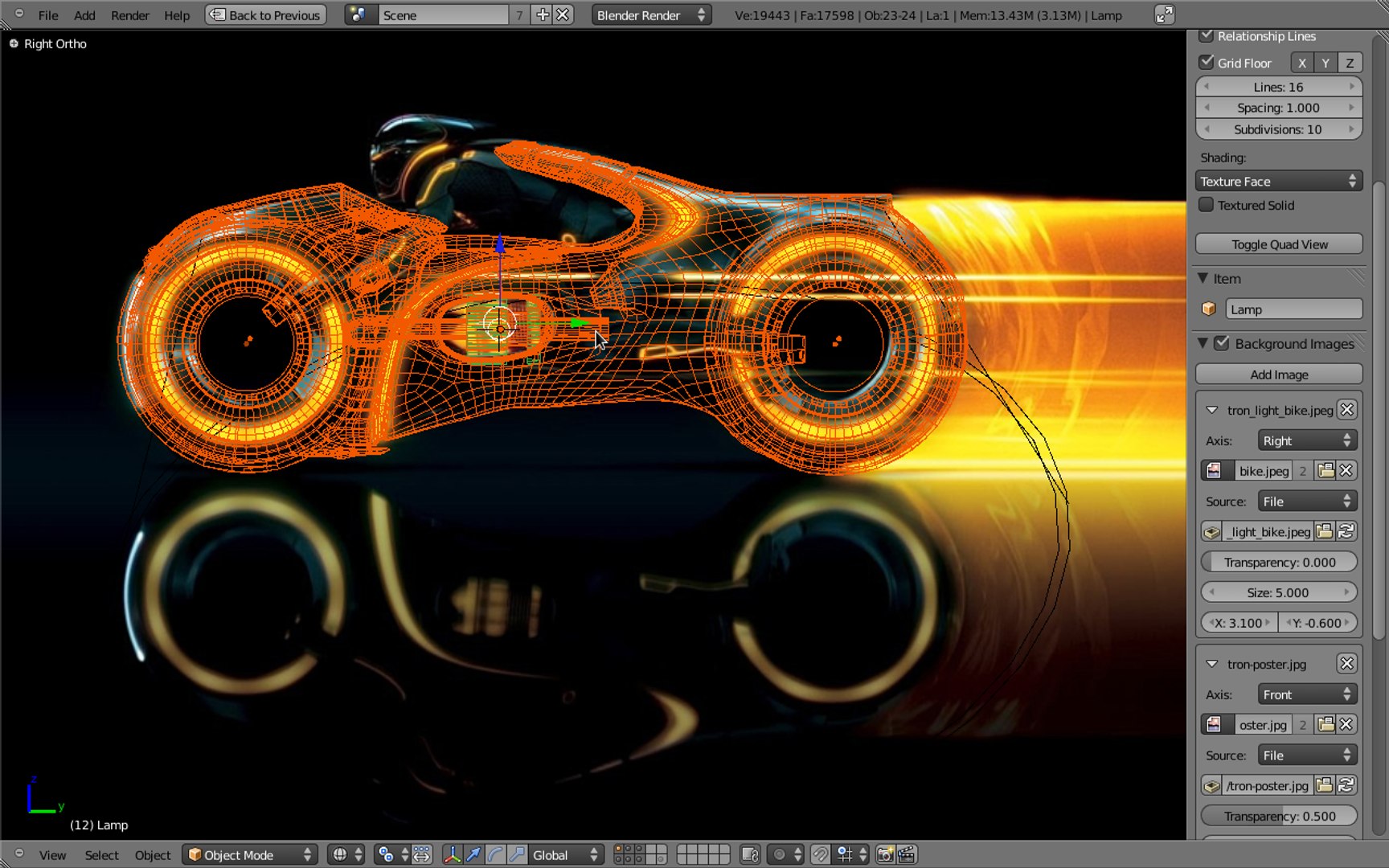The height and width of the screenshot is (868, 1389).
Task: Remove the tron-poster.jpg background image
Action: coord(1347,663)
